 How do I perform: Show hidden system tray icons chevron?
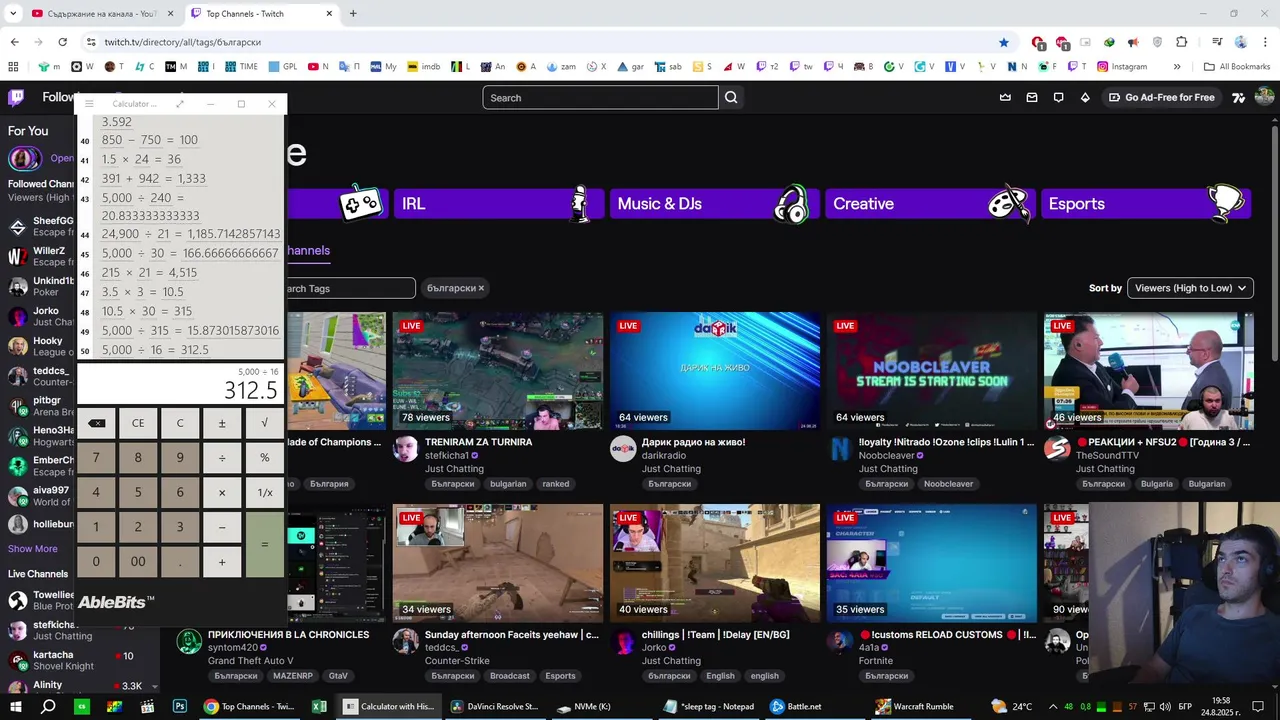coord(1053,706)
